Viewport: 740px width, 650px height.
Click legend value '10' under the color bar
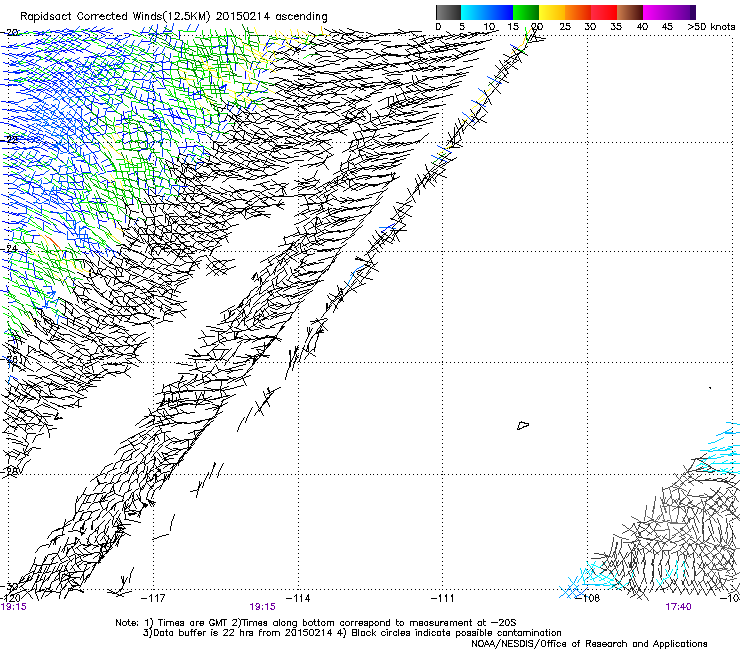489,27
